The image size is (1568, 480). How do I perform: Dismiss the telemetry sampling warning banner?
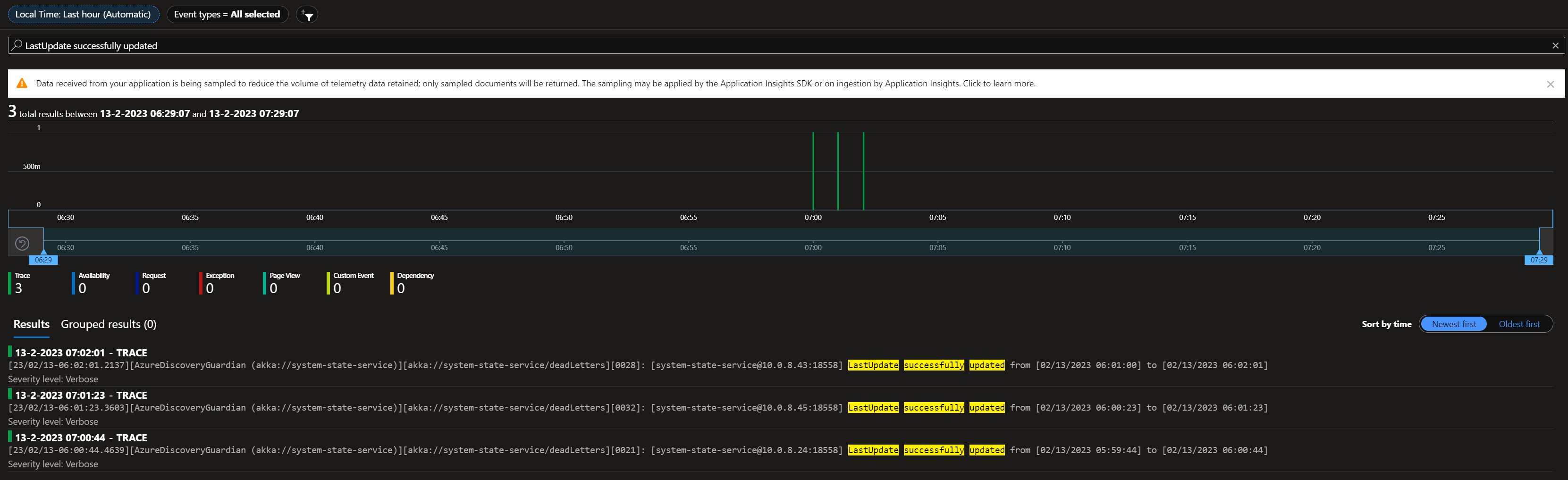(1551, 84)
